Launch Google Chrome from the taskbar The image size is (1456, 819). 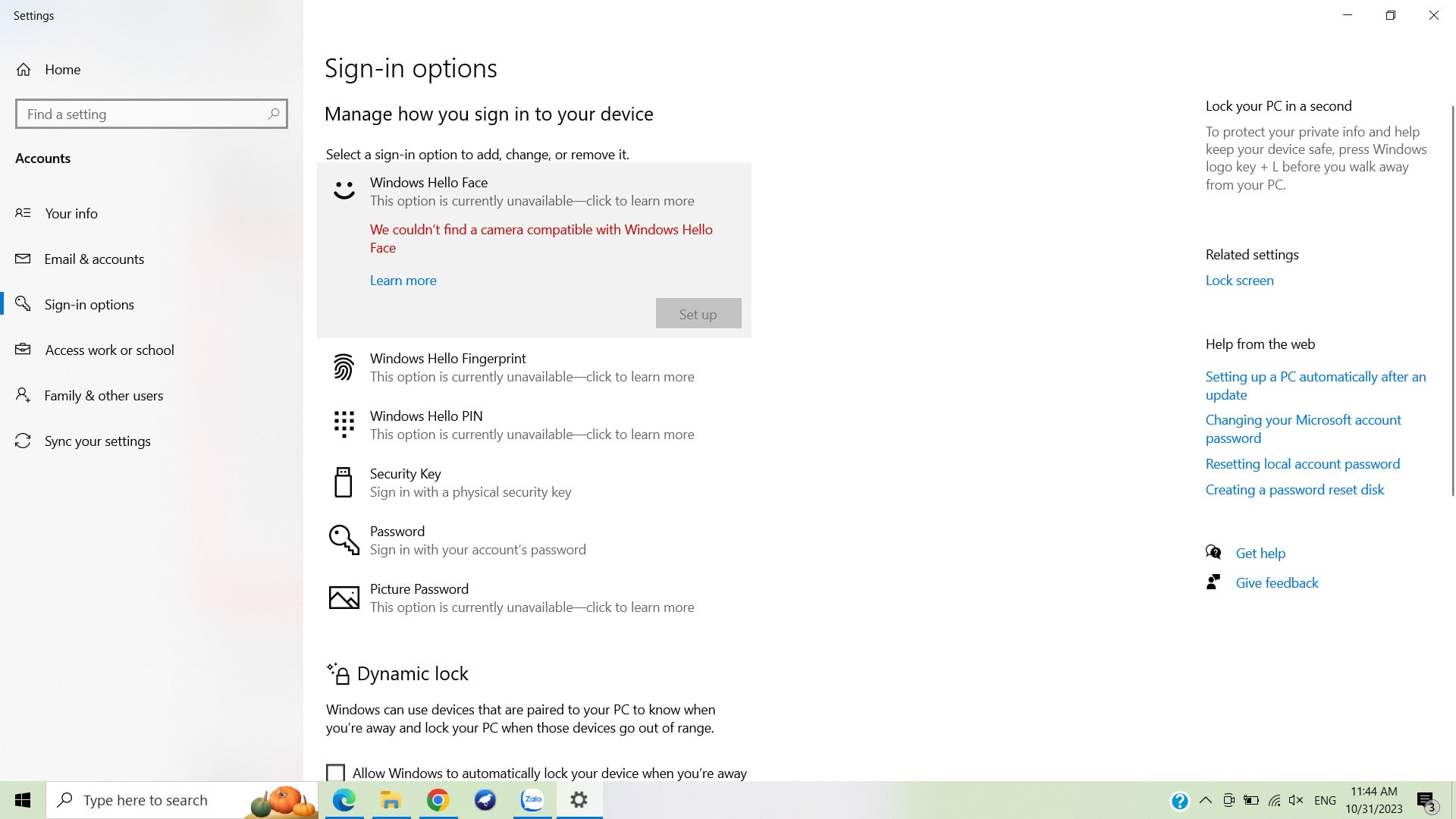tap(438, 800)
